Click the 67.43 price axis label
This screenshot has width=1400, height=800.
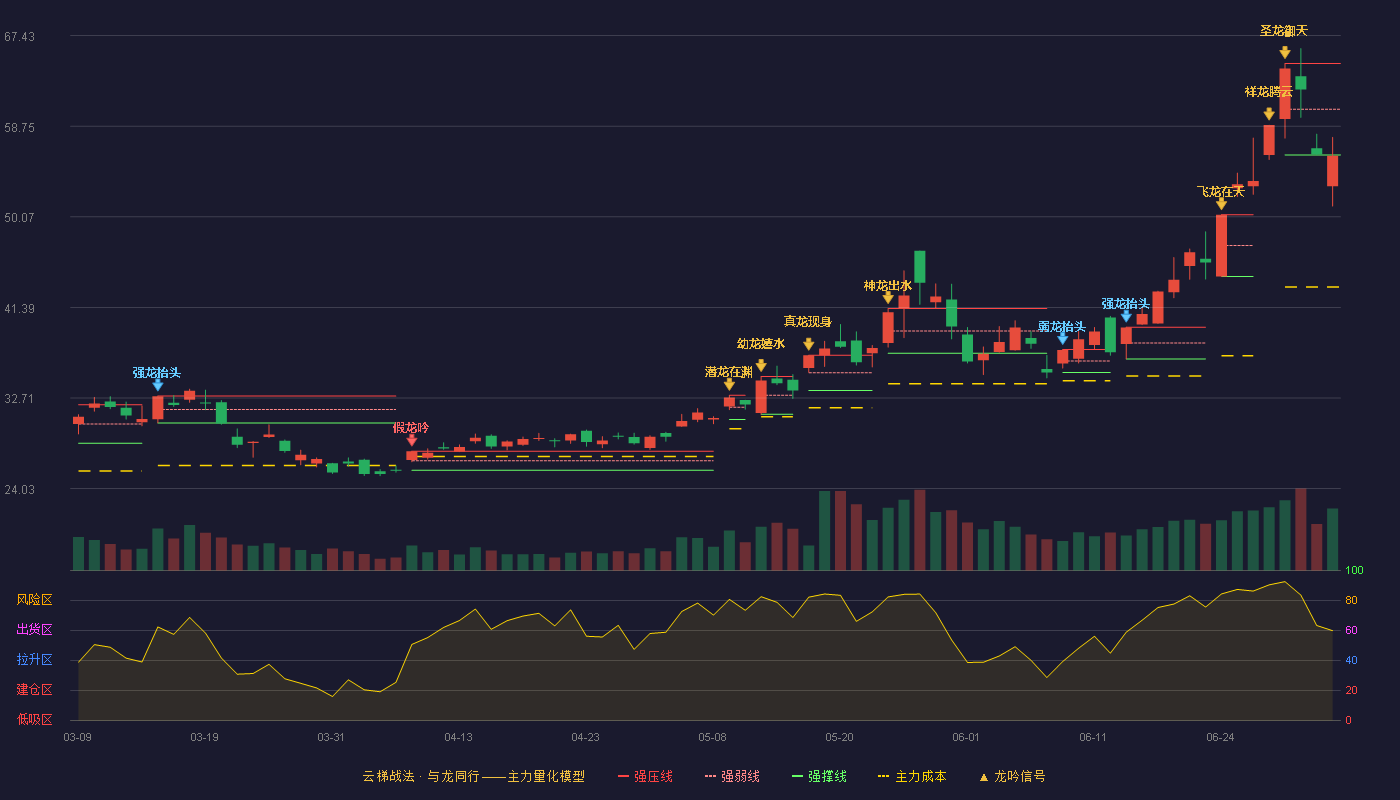[19, 37]
